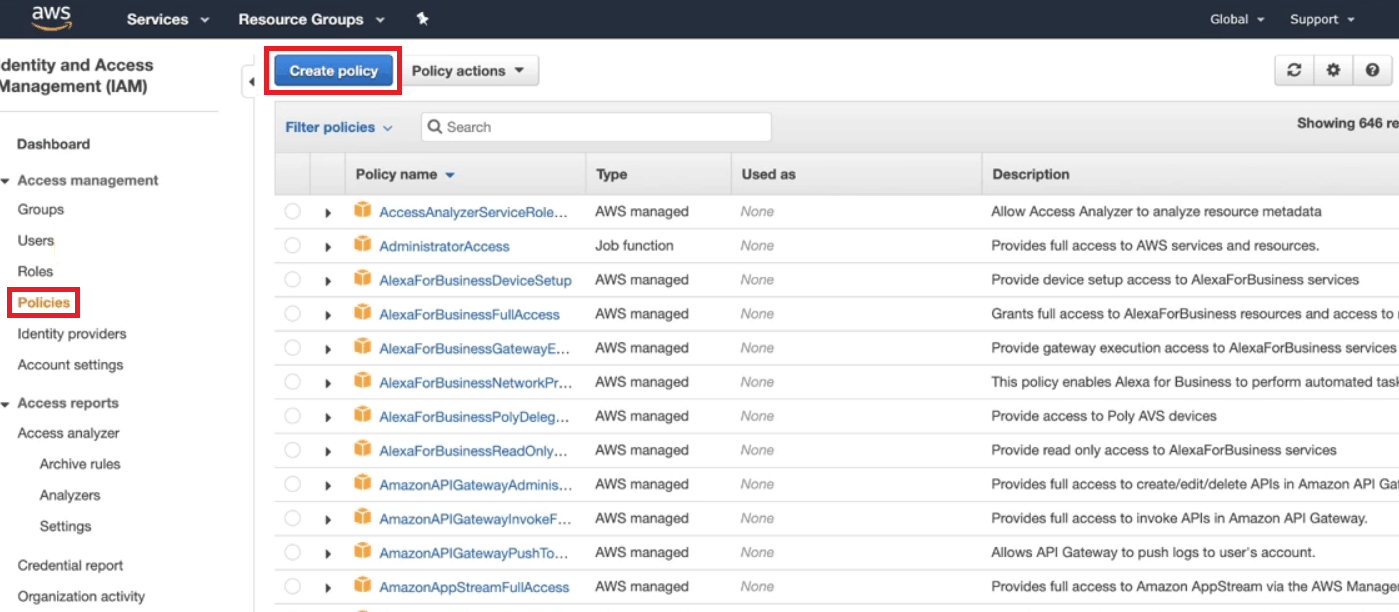Select the AdministratorAccess policy radio button
This screenshot has height=612, width=1399.
(x=292, y=246)
